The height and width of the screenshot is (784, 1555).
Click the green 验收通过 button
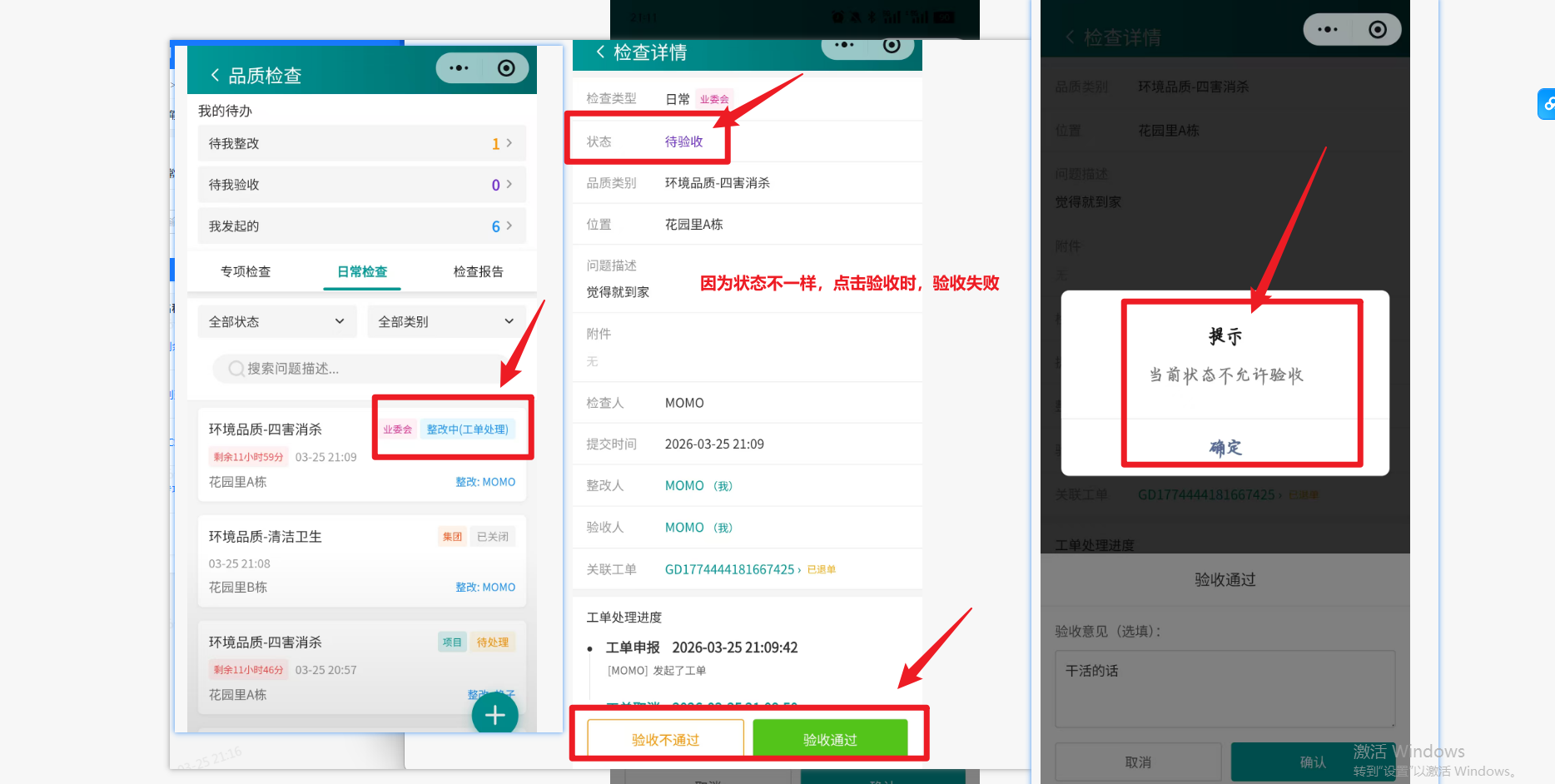point(830,739)
